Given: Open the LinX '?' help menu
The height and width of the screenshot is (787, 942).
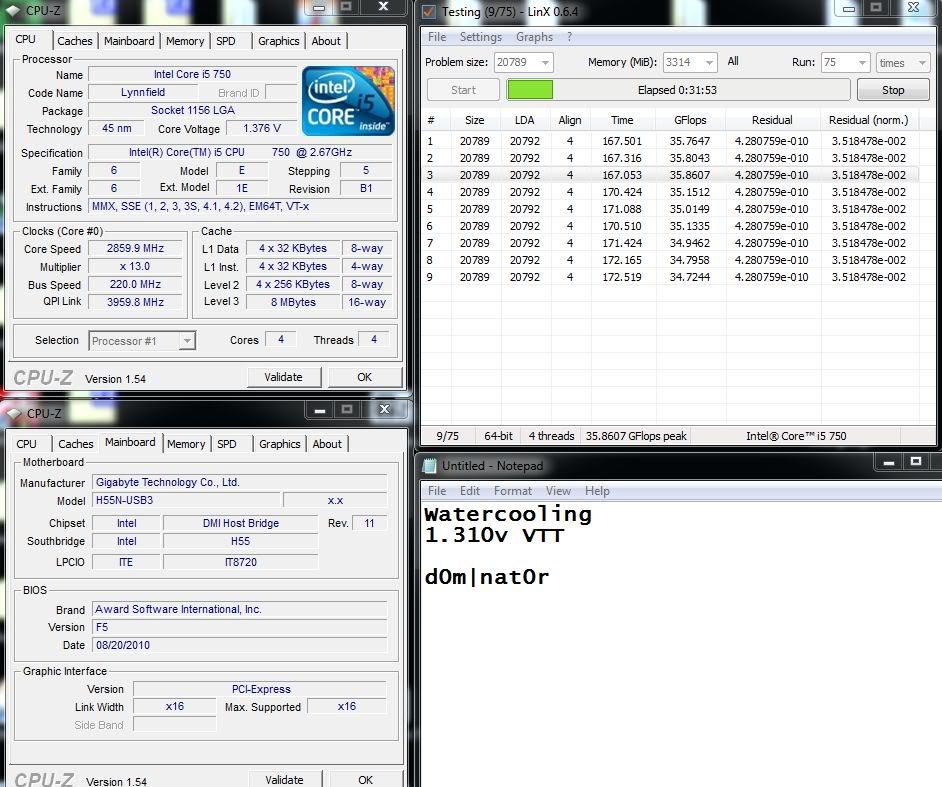Looking at the screenshot, I should pos(570,37).
